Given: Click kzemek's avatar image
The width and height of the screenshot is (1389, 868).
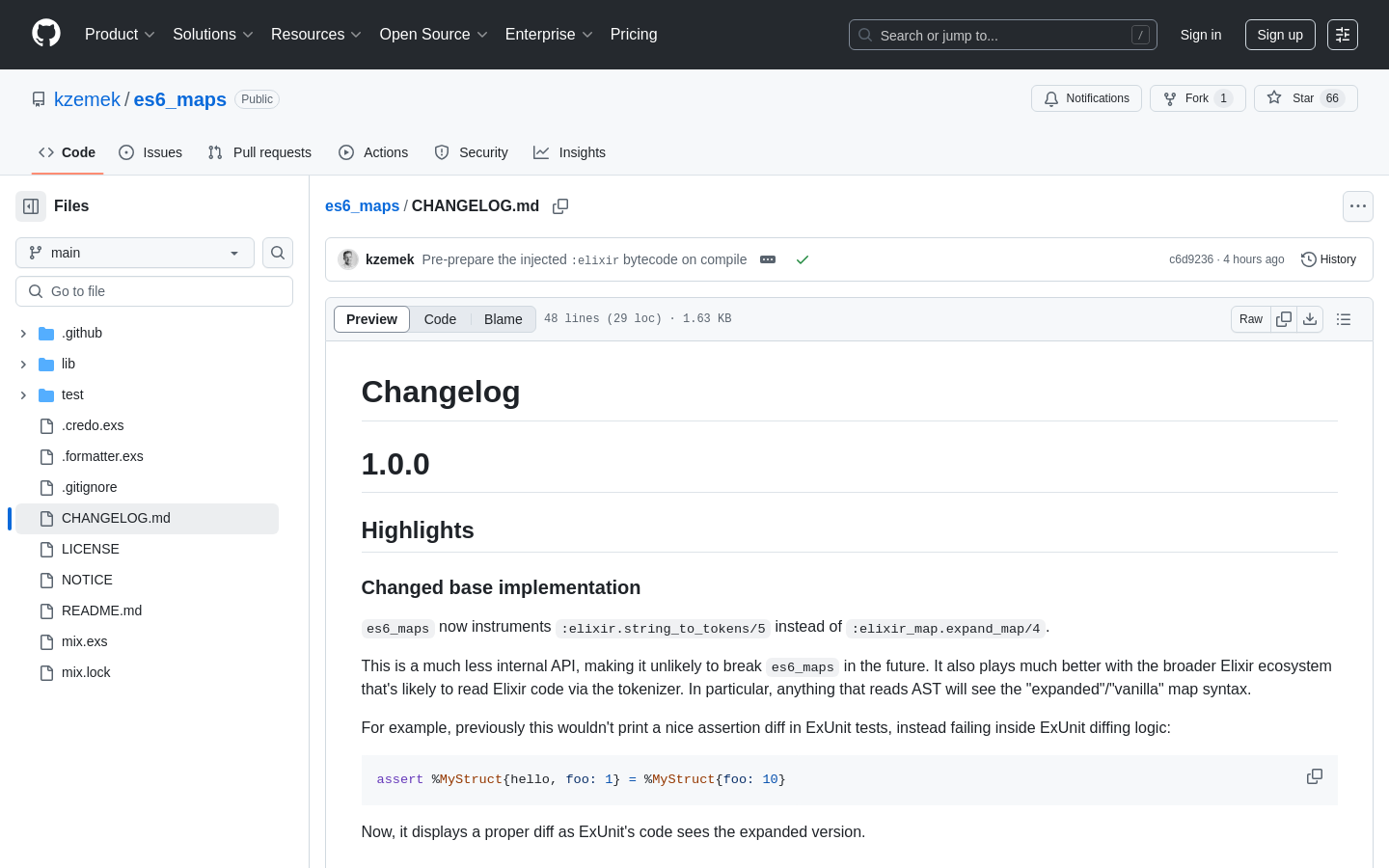Looking at the screenshot, I should coord(348,259).
